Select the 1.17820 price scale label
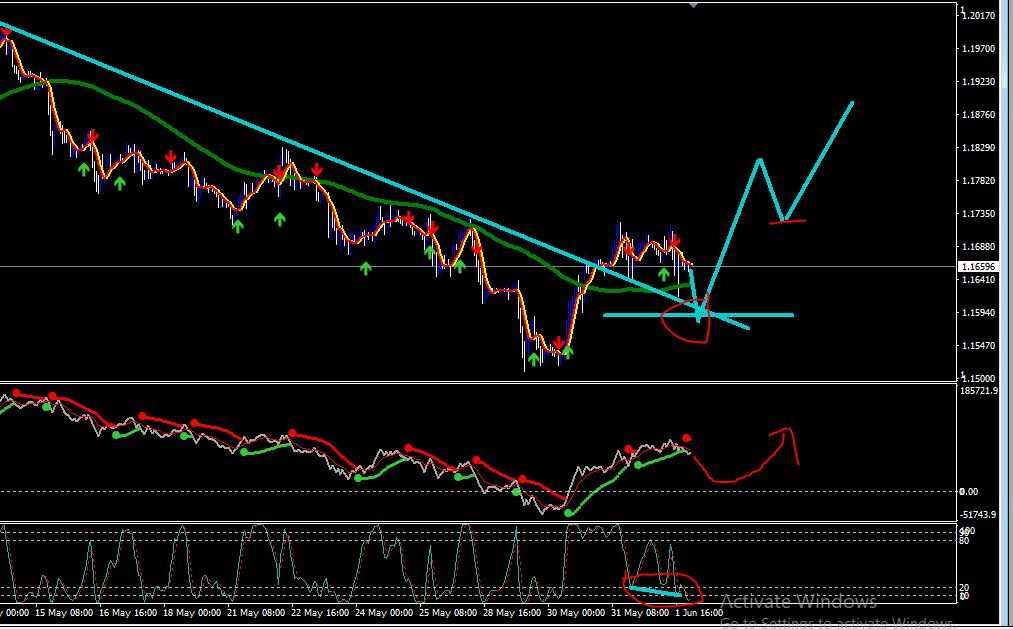1013x629 pixels. pyautogui.click(x=979, y=180)
